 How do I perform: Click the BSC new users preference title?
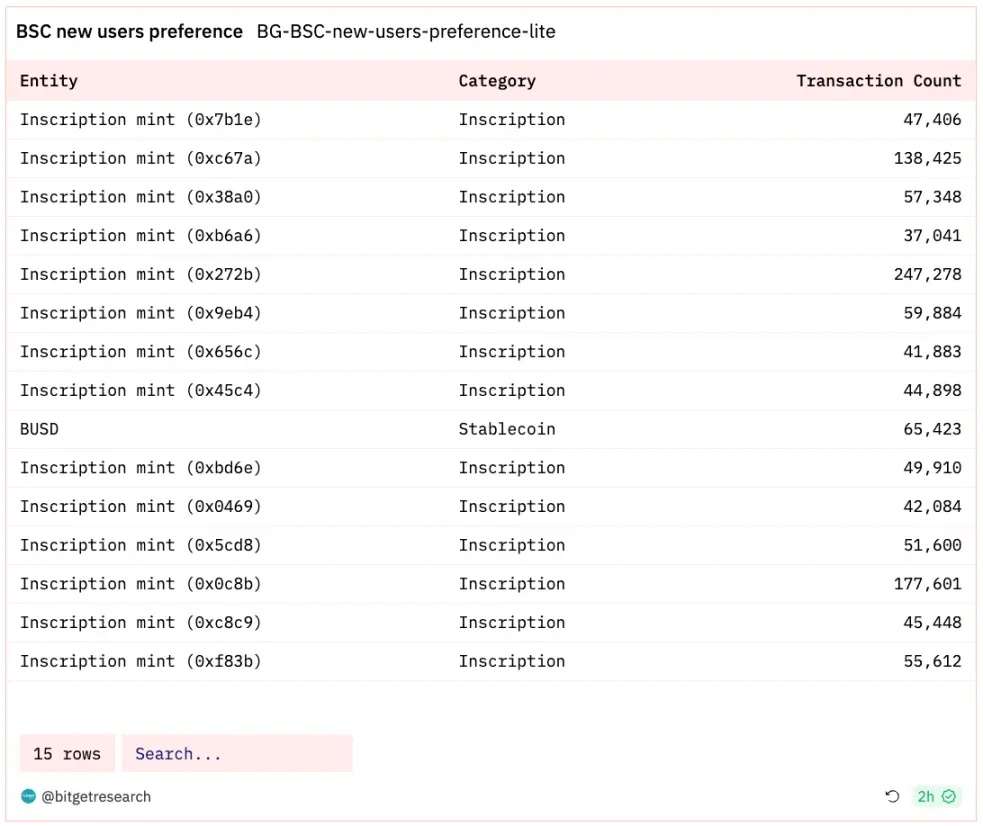pos(129,31)
